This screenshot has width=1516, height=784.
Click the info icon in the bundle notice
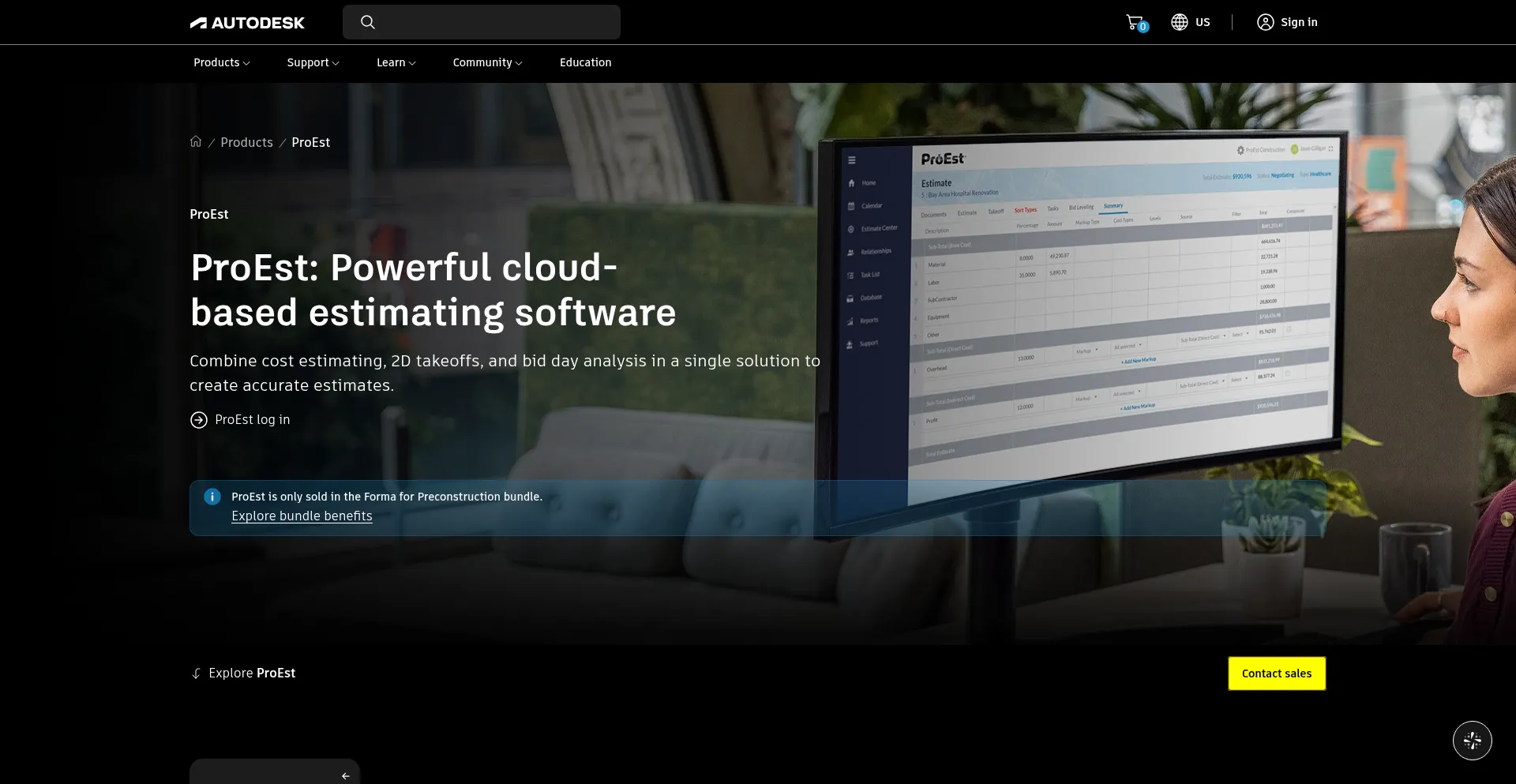tap(212, 497)
